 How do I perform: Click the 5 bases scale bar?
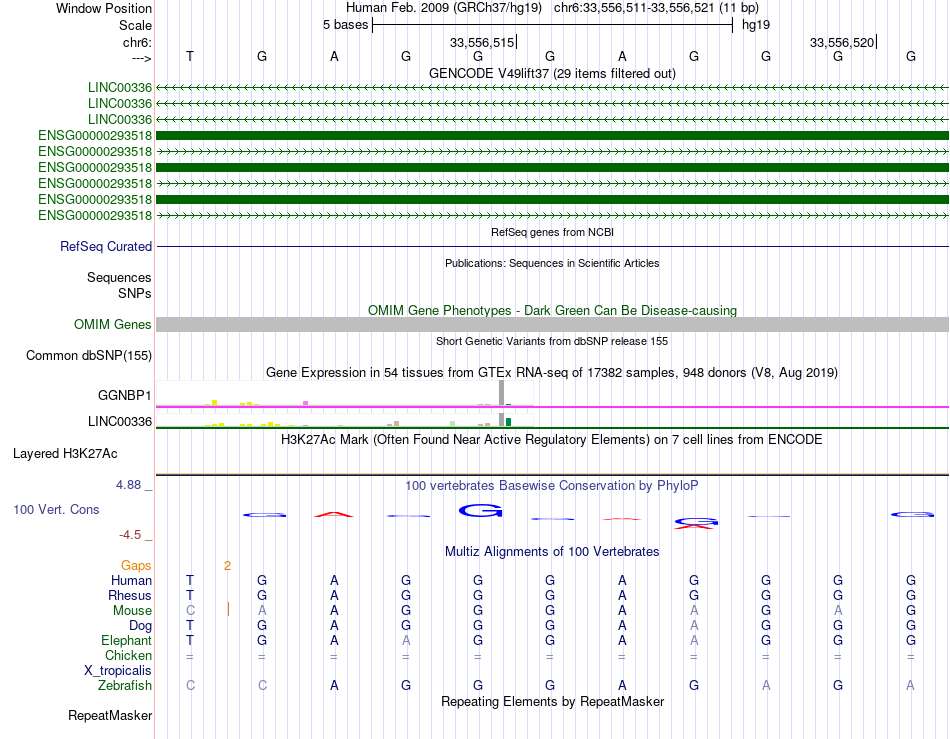(552, 25)
